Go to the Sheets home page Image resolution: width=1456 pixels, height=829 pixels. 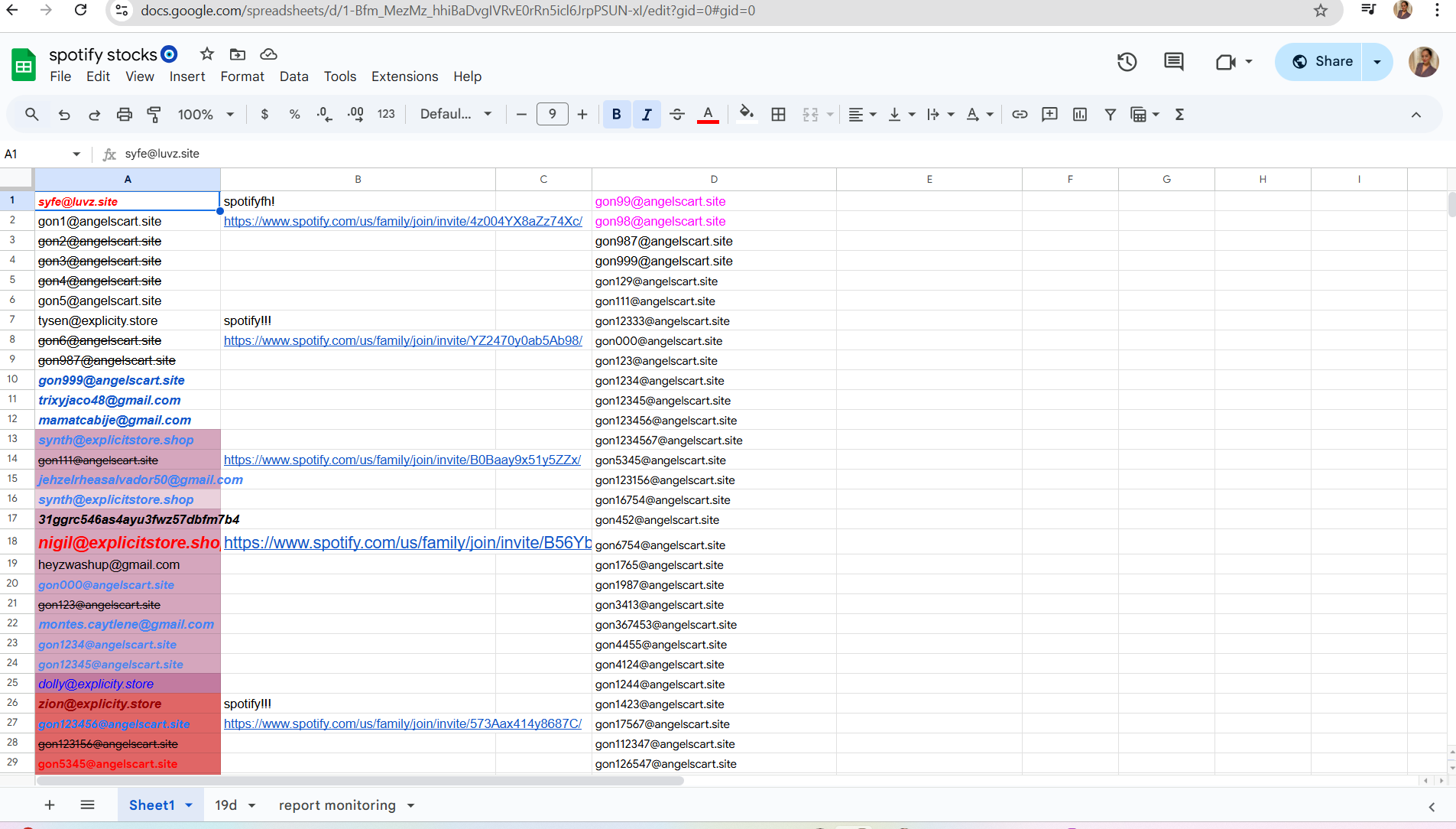pos(24,65)
